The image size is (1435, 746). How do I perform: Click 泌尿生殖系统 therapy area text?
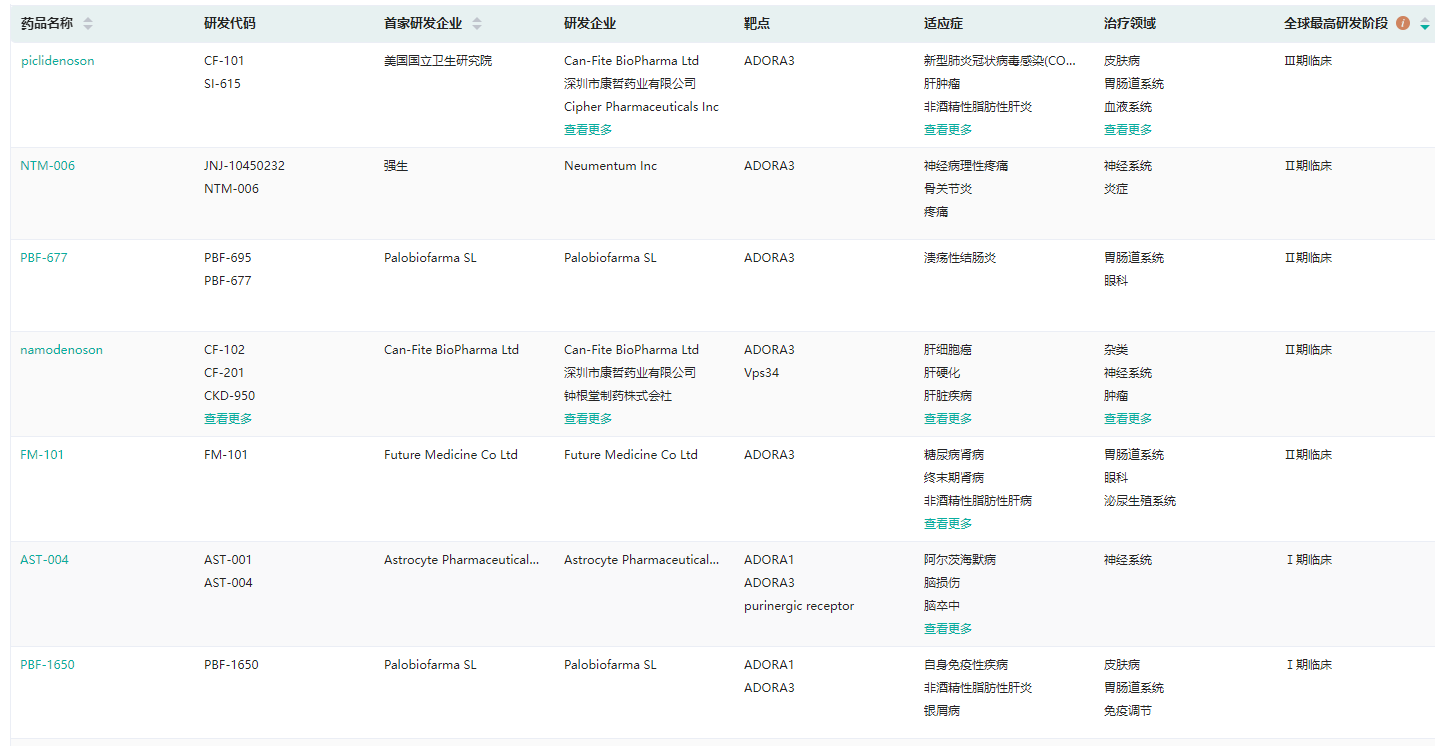[1140, 501]
